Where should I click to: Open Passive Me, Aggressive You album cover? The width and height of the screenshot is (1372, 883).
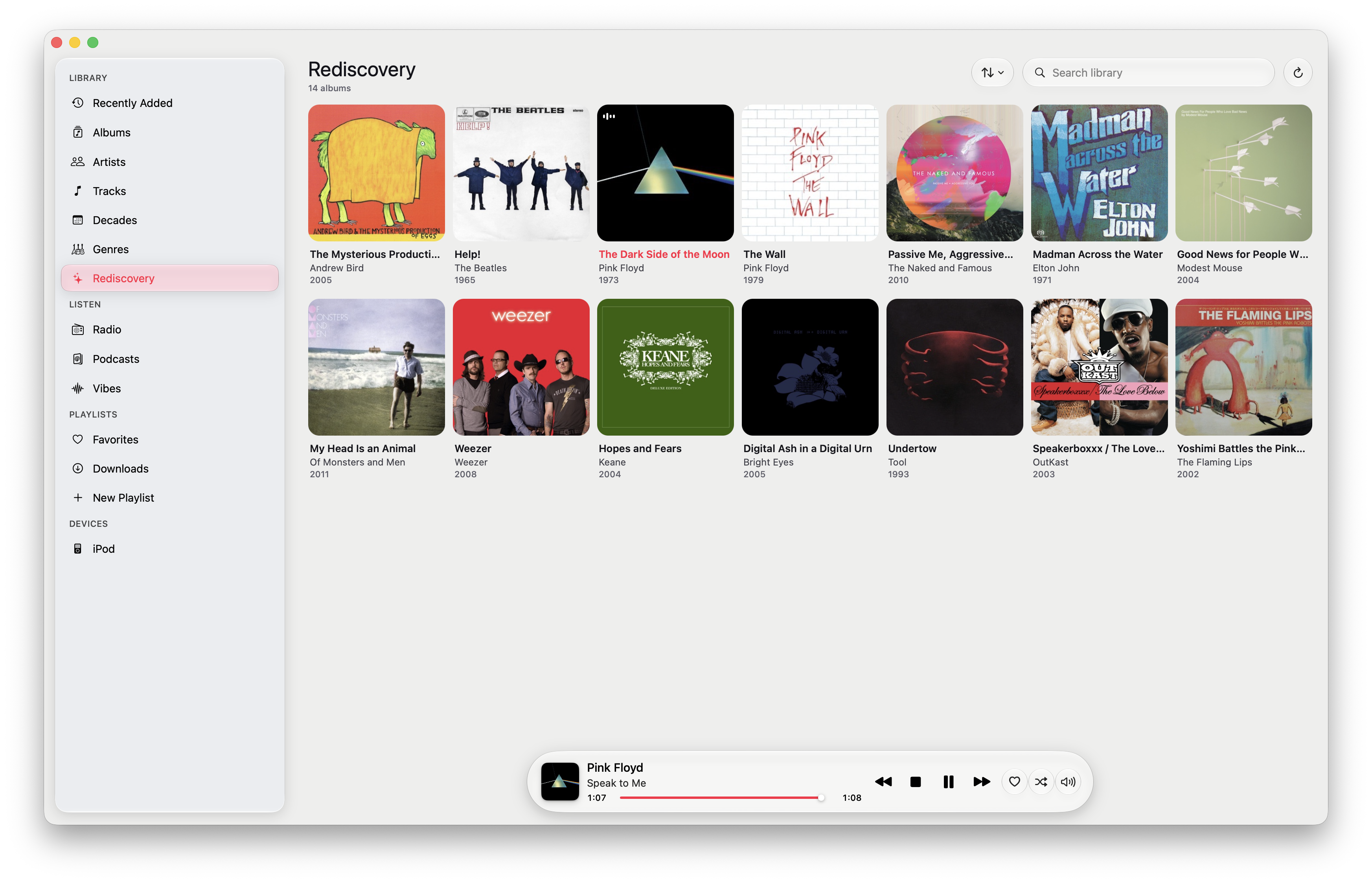(954, 172)
